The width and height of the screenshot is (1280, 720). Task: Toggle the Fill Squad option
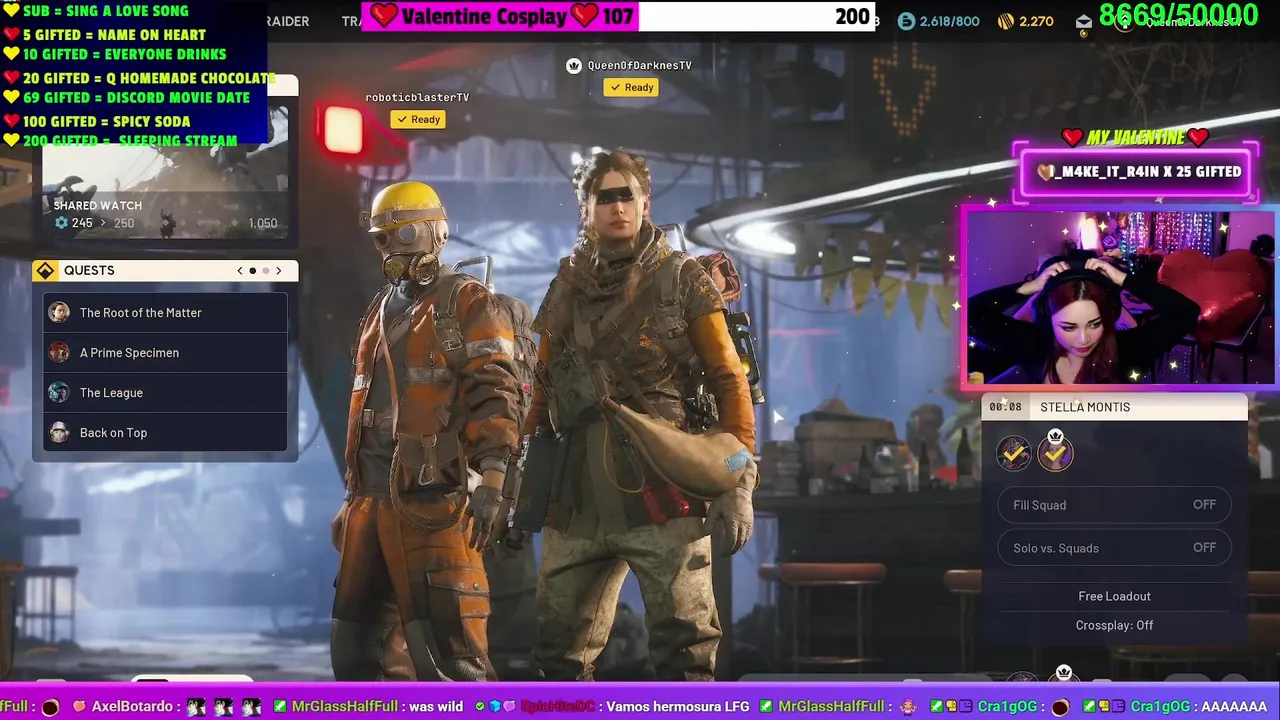1114,505
